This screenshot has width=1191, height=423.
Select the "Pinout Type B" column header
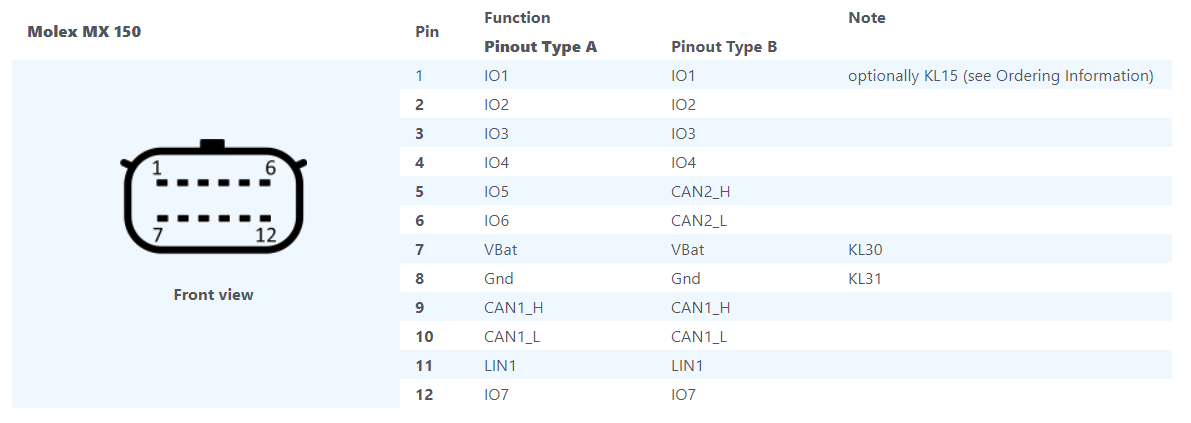tap(724, 47)
